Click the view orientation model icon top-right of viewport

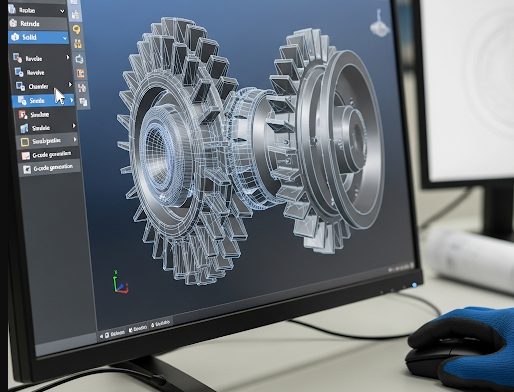tap(379, 24)
